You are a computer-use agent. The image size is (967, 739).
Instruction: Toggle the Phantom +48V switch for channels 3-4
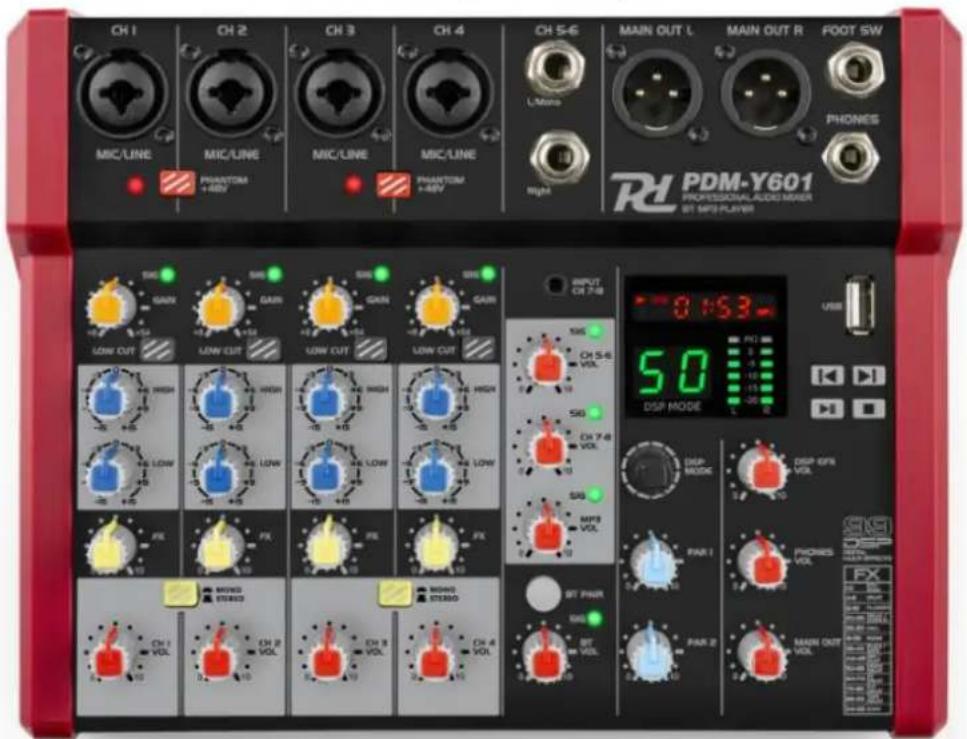click(x=393, y=184)
